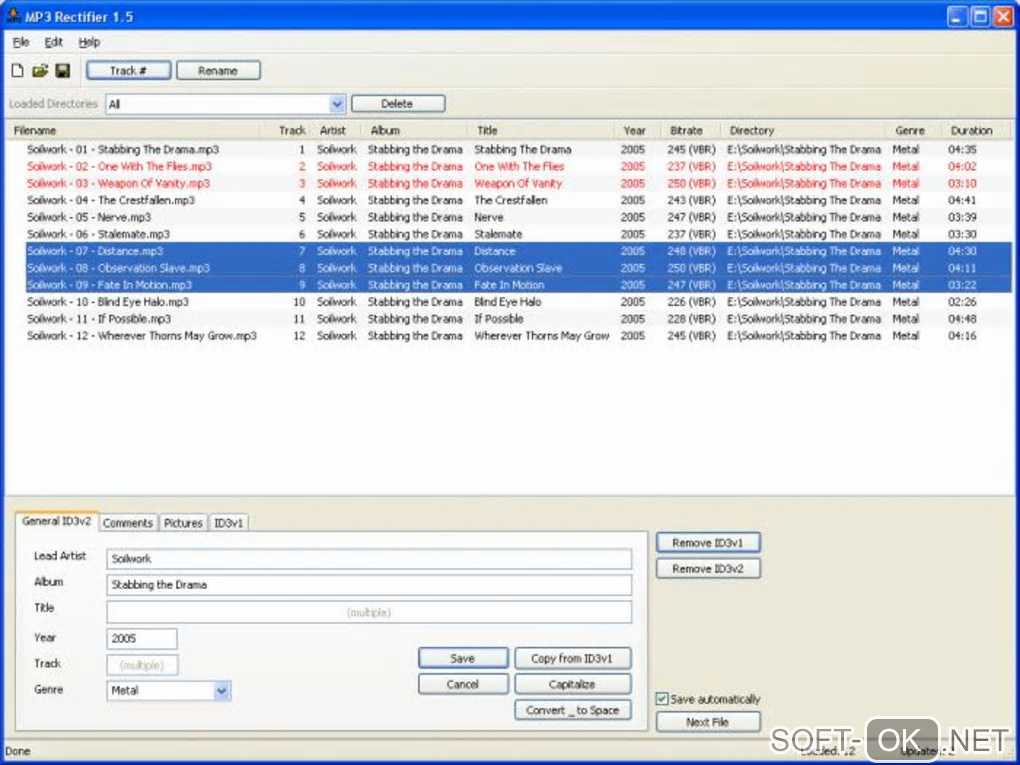
Task: Click the Track # button
Action: tap(128, 70)
